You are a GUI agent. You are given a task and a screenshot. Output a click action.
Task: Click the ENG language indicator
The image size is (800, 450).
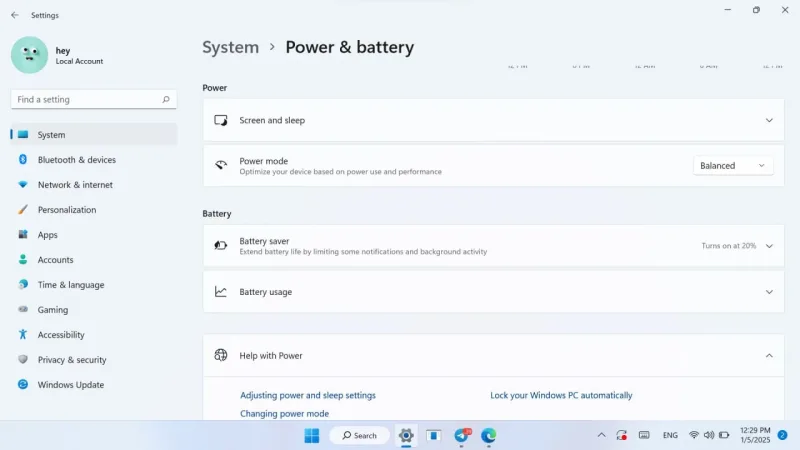click(x=670, y=435)
